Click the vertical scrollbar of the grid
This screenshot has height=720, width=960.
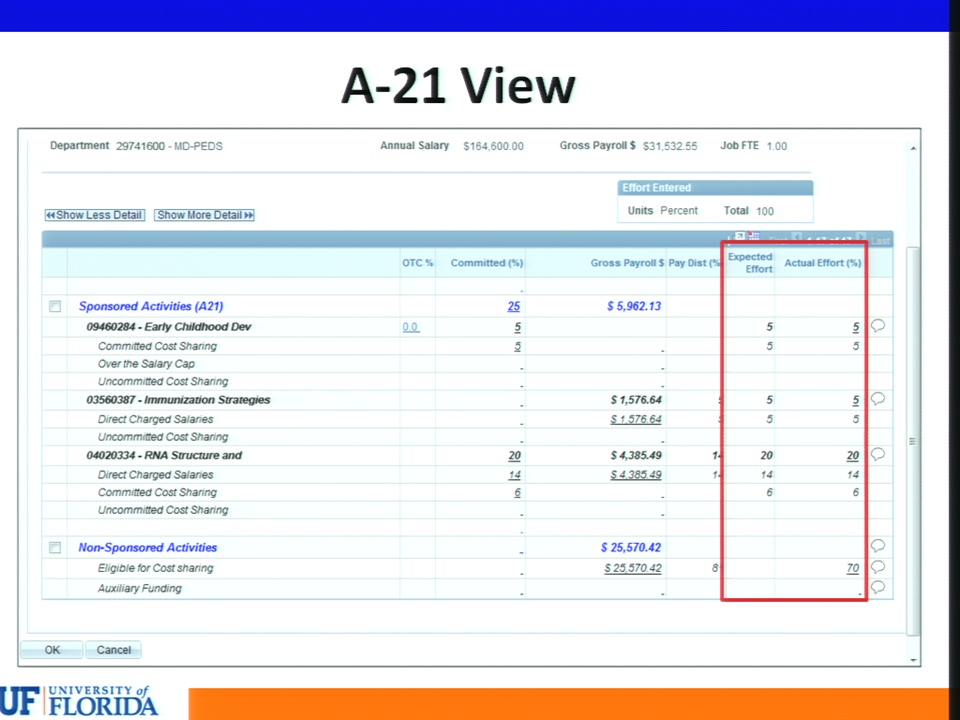click(912, 441)
